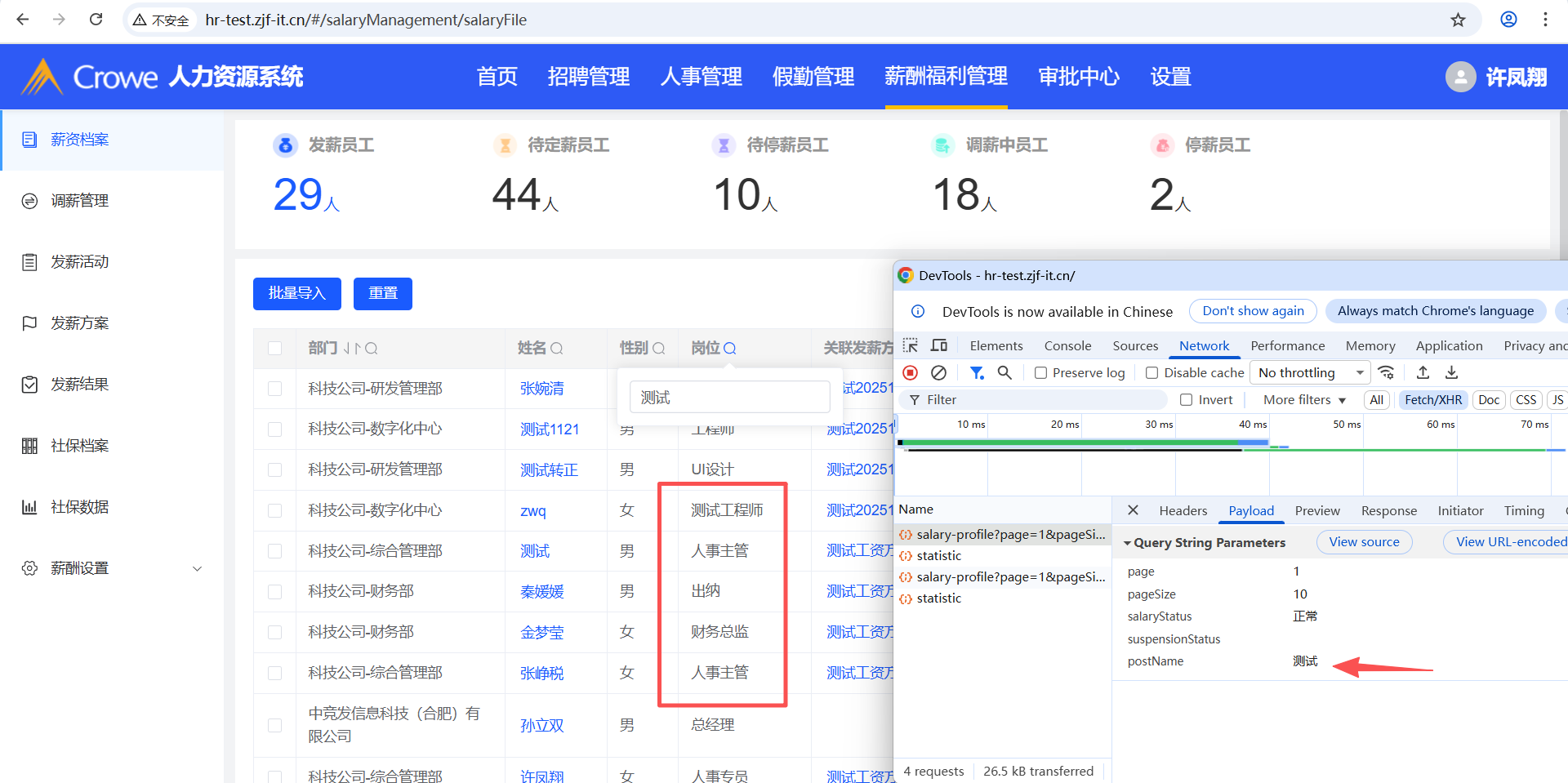Enable the Preserve log checkbox
Image resolution: width=1568 pixels, height=783 pixels.
point(1041,373)
